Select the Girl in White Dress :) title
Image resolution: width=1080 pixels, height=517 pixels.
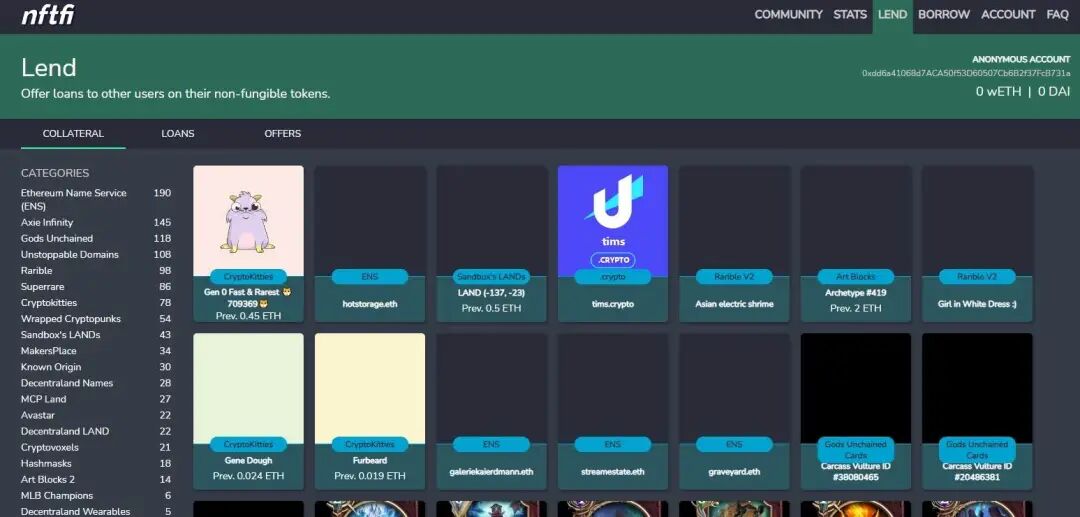pyautogui.click(x=977, y=304)
